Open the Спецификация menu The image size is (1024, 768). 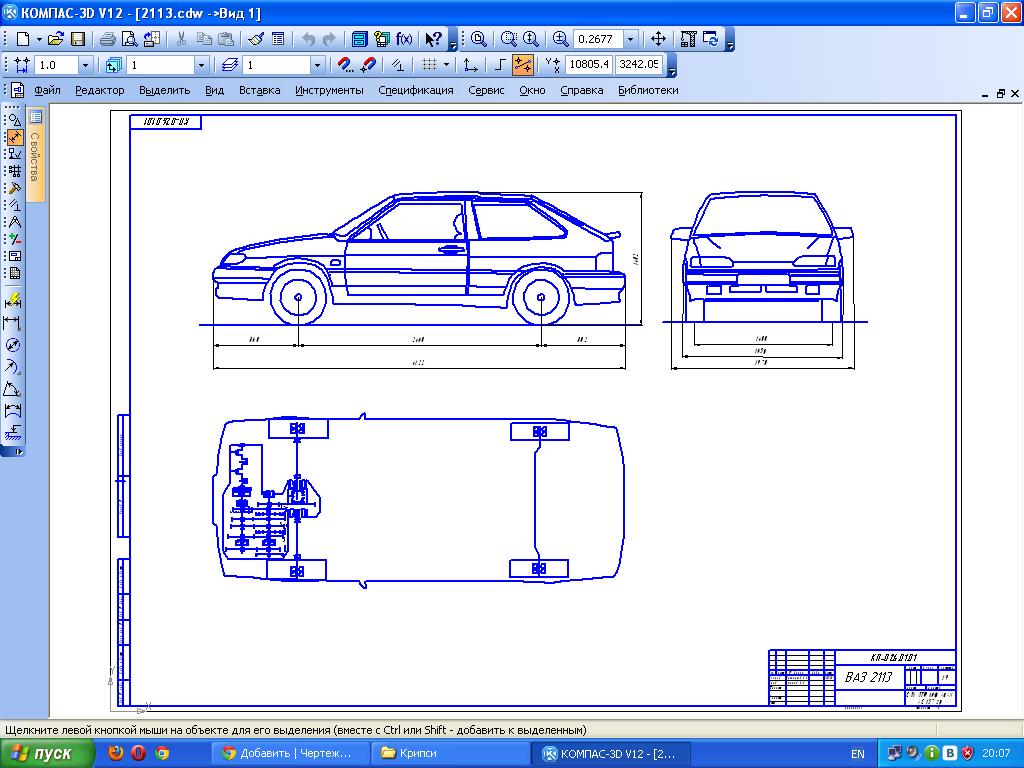(x=416, y=91)
